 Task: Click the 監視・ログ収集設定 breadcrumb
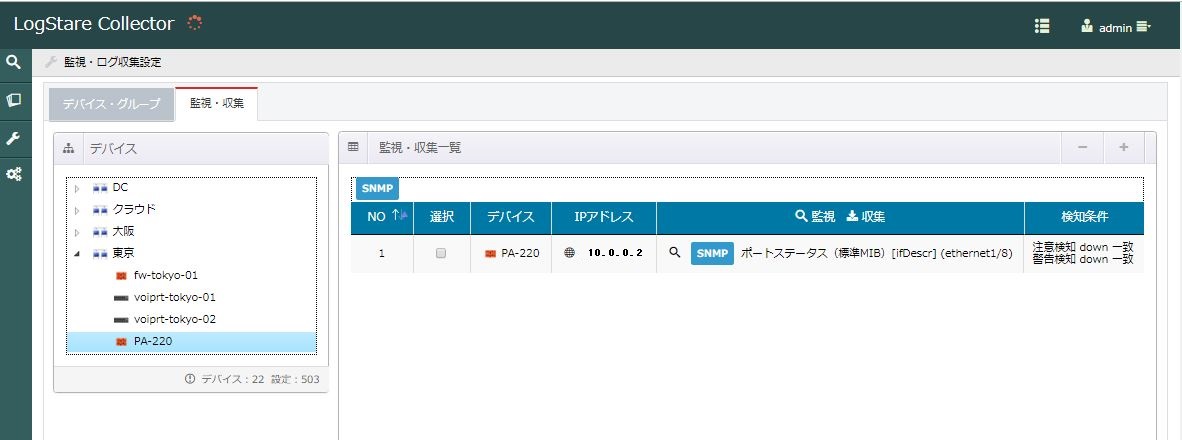(112, 63)
